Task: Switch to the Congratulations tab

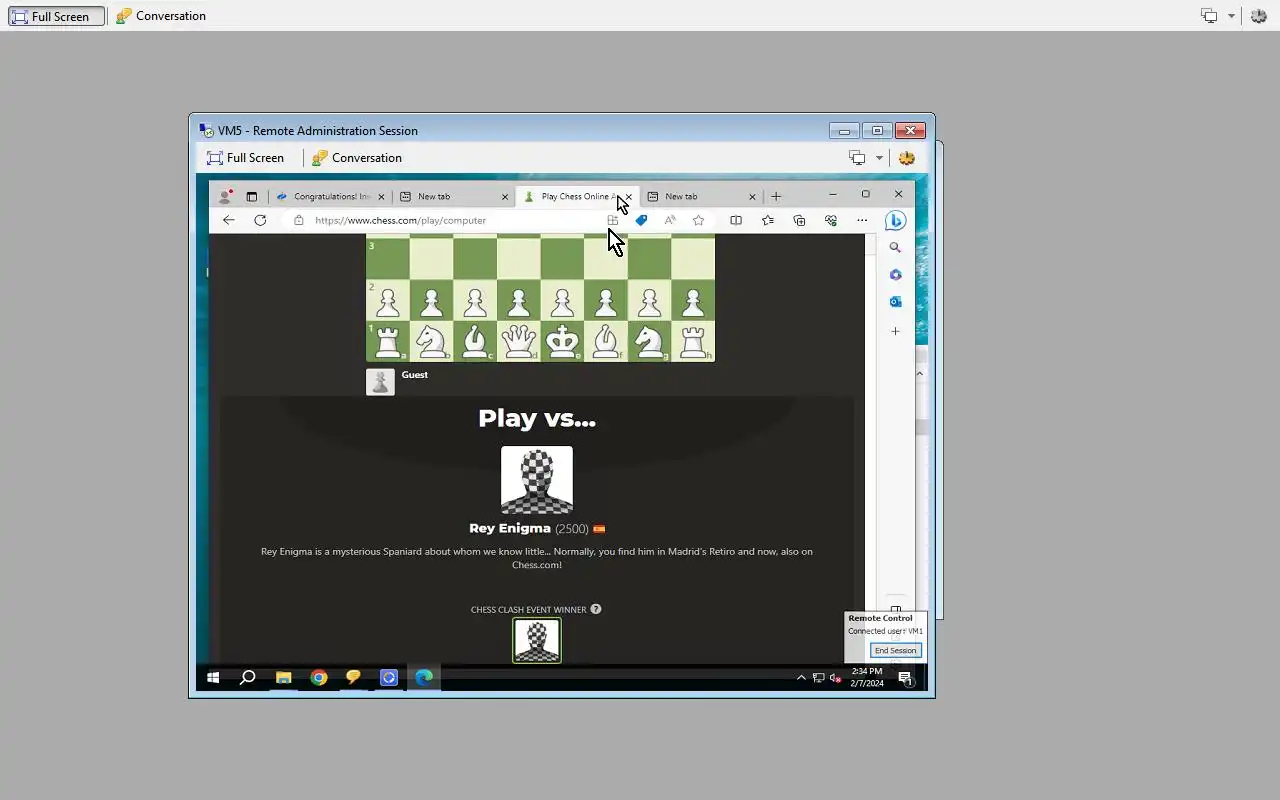Action: tap(331, 196)
